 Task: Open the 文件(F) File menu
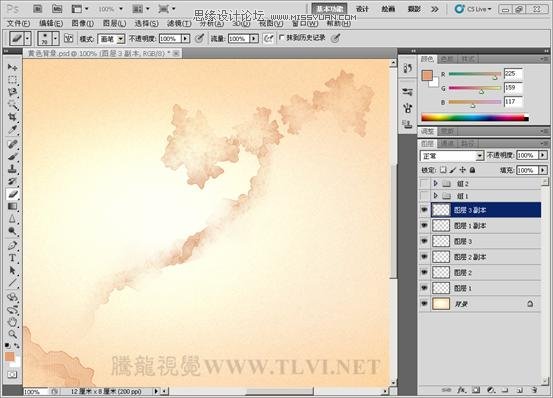click(x=18, y=23)
